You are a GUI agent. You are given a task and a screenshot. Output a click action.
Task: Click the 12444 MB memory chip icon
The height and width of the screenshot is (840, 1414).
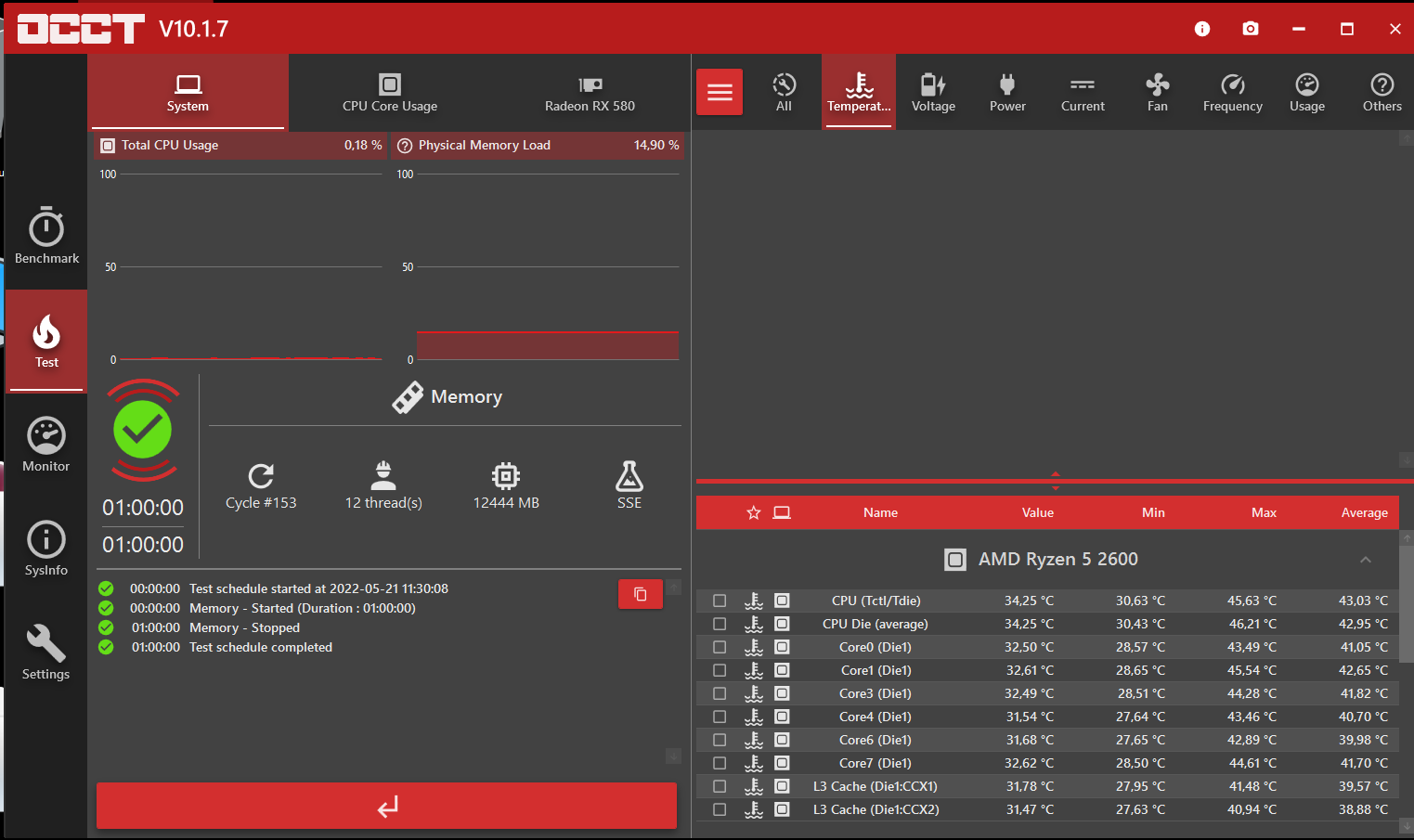click(x=506, y=476)
